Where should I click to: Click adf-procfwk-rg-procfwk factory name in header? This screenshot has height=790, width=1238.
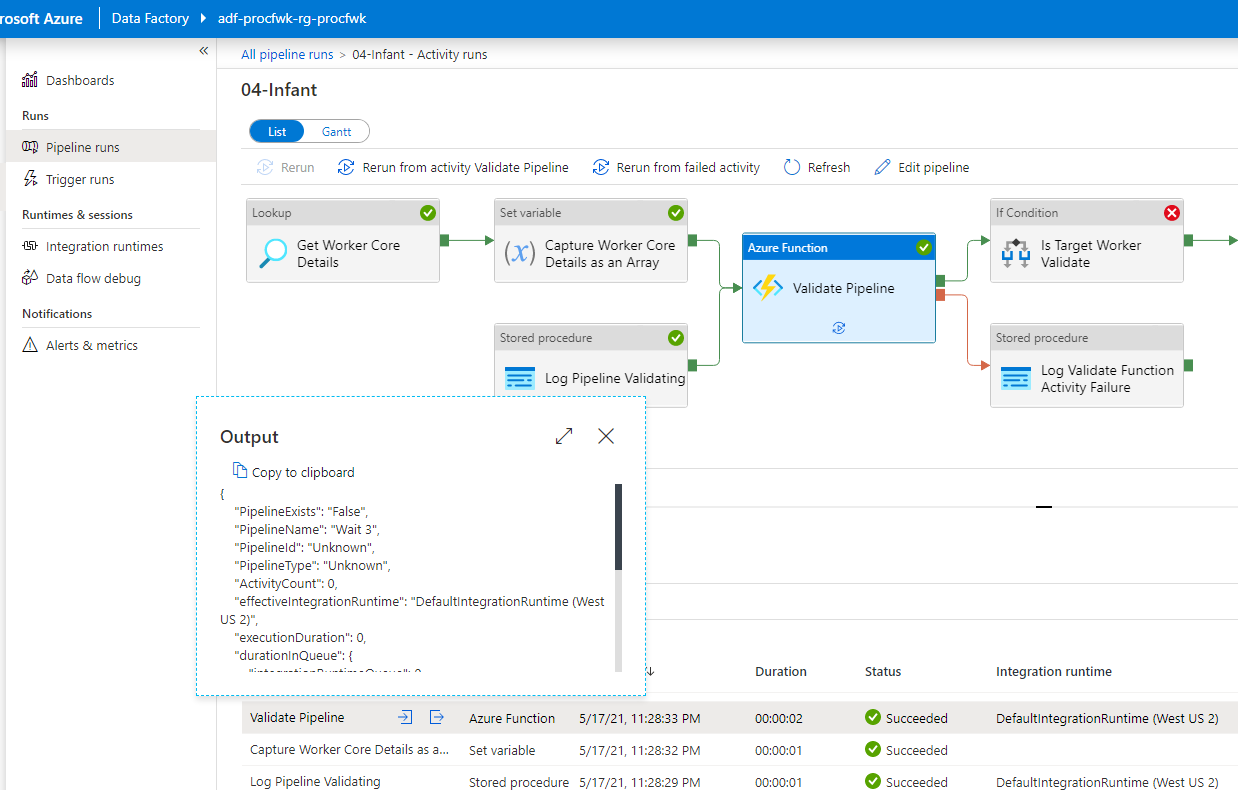pyautogui.click(x=292, y=18)
